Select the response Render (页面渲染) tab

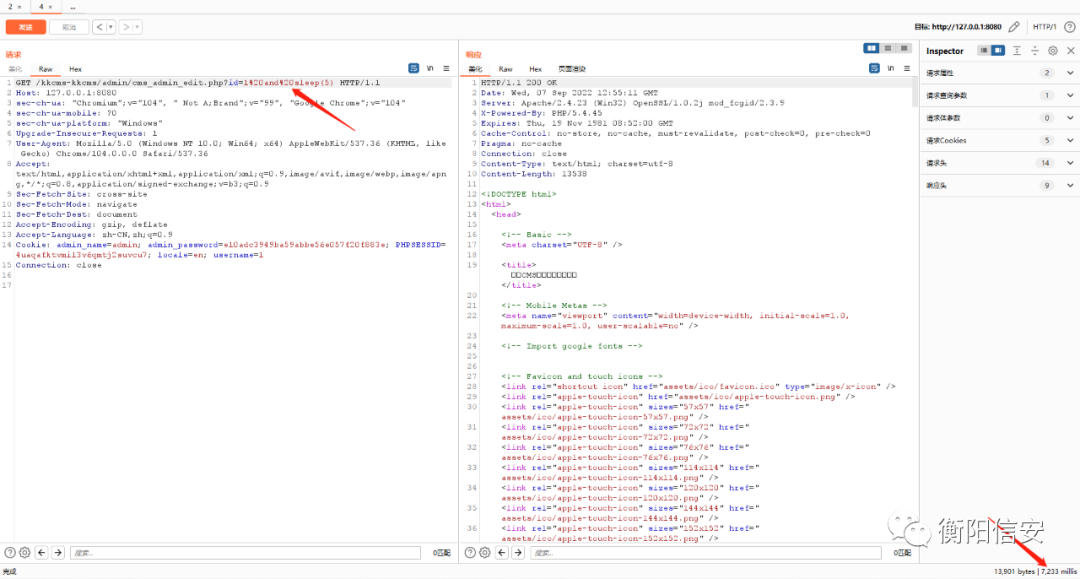(x=572, y=69)
